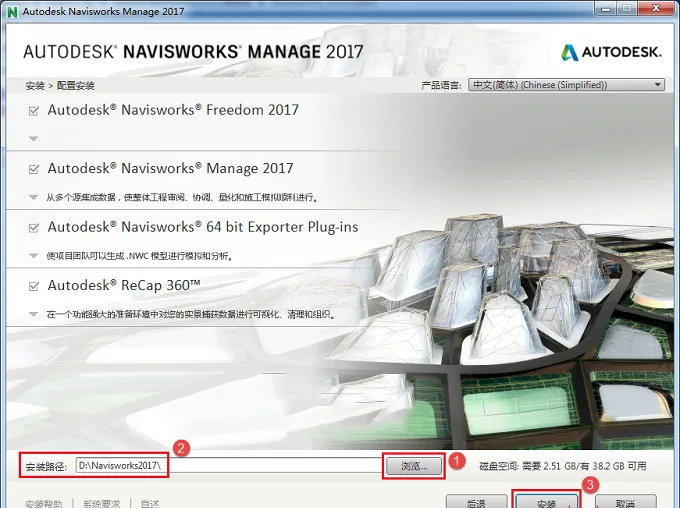Expand Navisworks Freedom 2017 configuration arrow
This screenshot has height=508, width=680.
coord(33,139)
